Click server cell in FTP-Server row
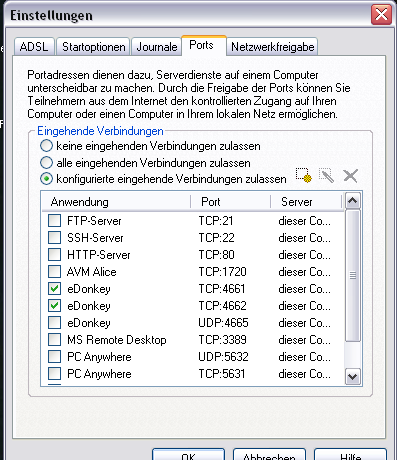Screen dimensions: 397x460 pos(305,221)
